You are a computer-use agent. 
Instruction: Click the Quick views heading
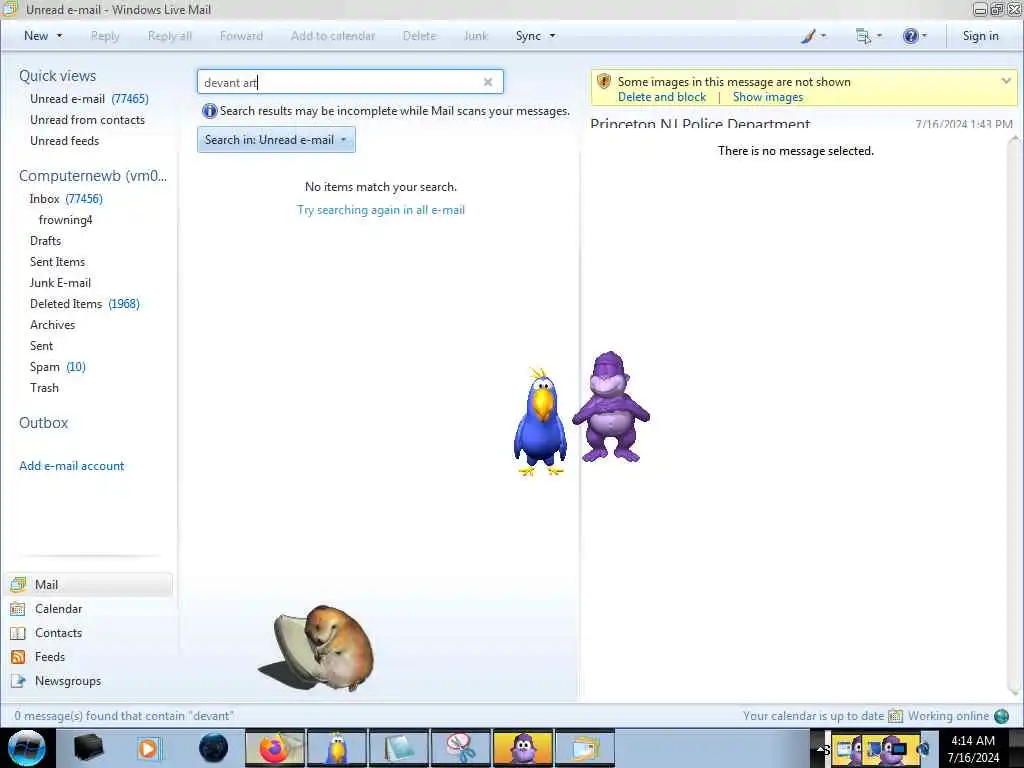coord(57,76)
